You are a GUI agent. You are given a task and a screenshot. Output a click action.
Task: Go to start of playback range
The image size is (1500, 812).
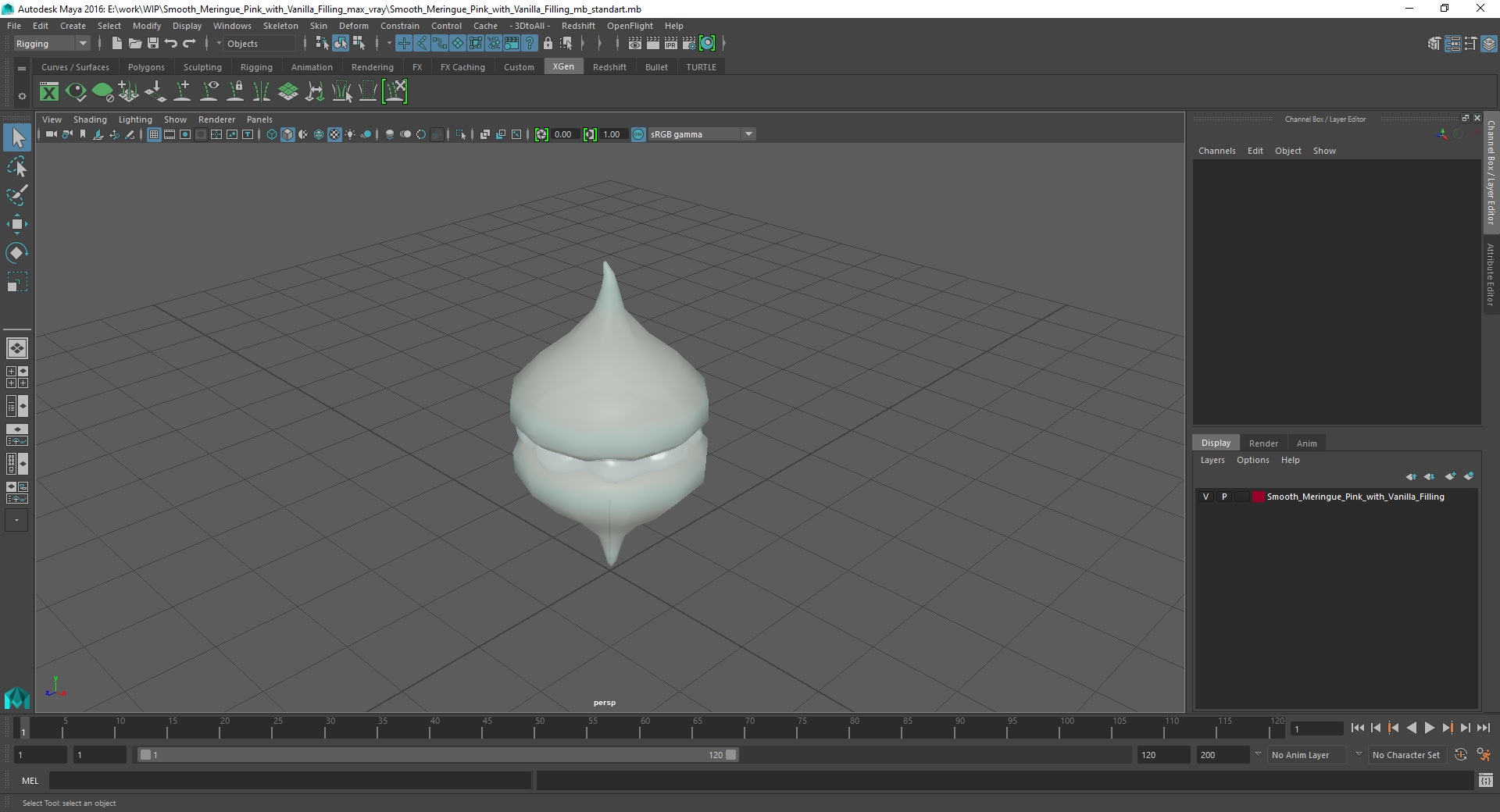(1357, 728)
